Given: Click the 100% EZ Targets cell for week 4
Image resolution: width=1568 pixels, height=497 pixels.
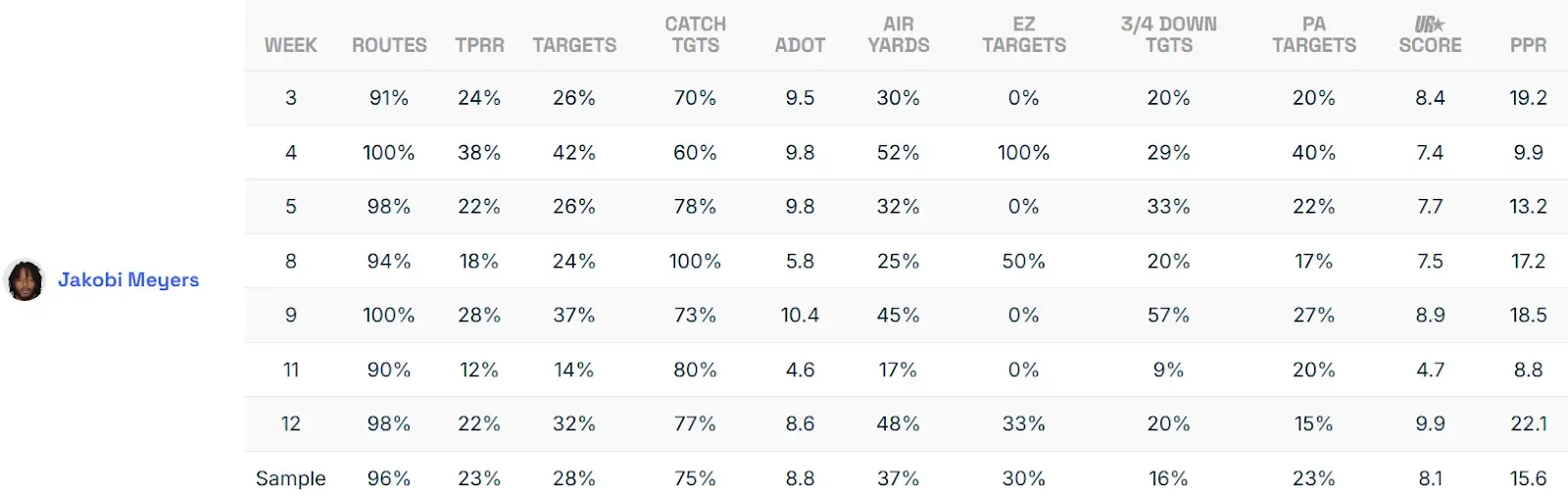Looking at the screenshot, I should pyautogui.click(x=1023, y=152).
